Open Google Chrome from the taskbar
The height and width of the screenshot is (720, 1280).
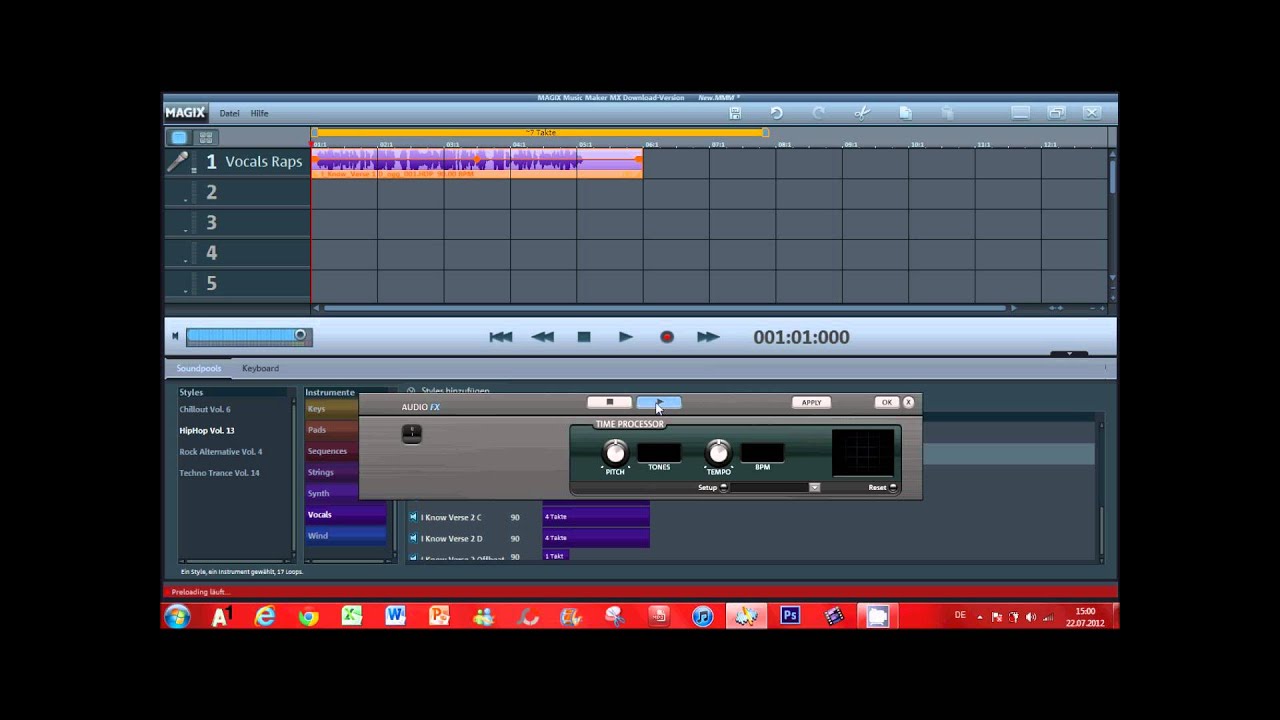pyautogui.click(x=308, y=616)
